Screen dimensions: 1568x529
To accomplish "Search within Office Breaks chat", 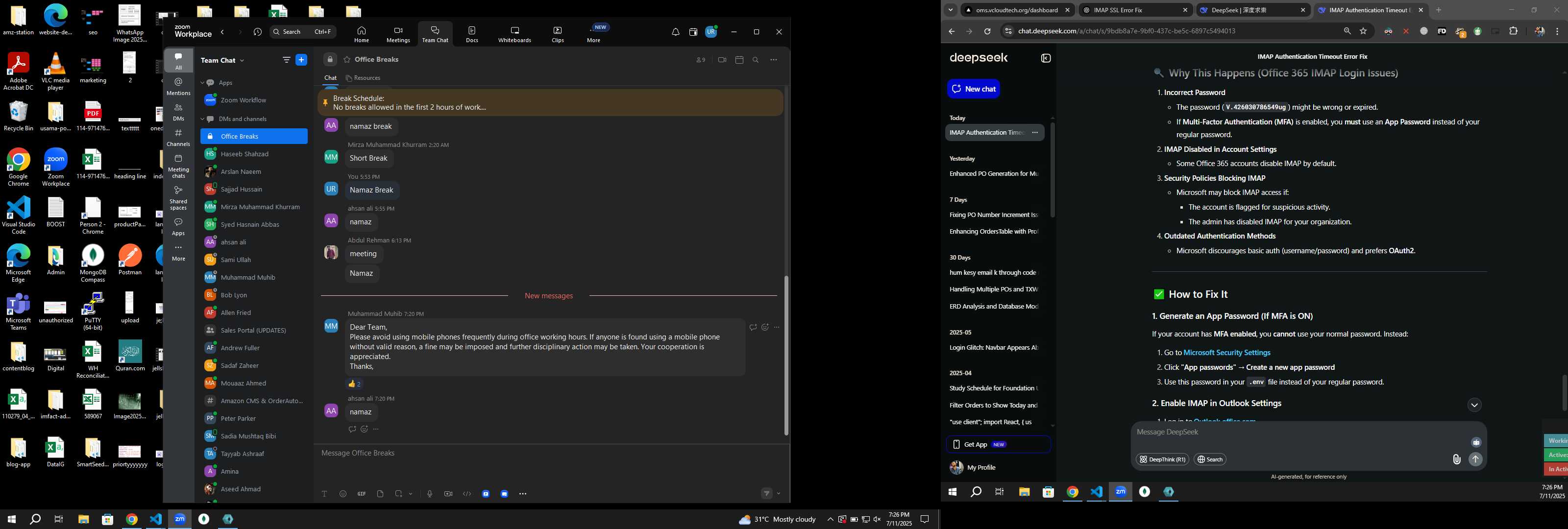I will coord(756,60).
